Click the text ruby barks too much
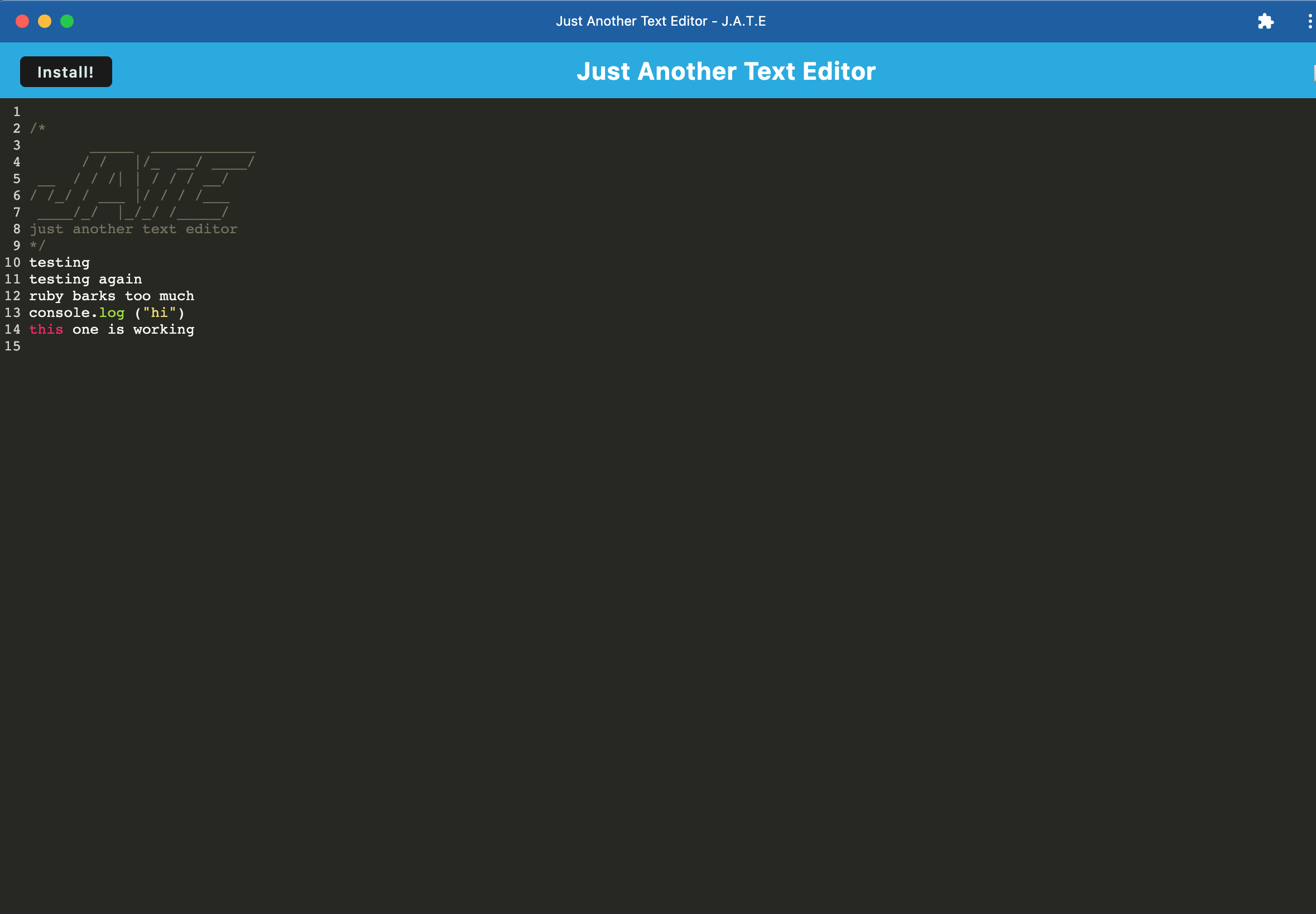This screenshot has height=914, width=1316. coord(112,296)
